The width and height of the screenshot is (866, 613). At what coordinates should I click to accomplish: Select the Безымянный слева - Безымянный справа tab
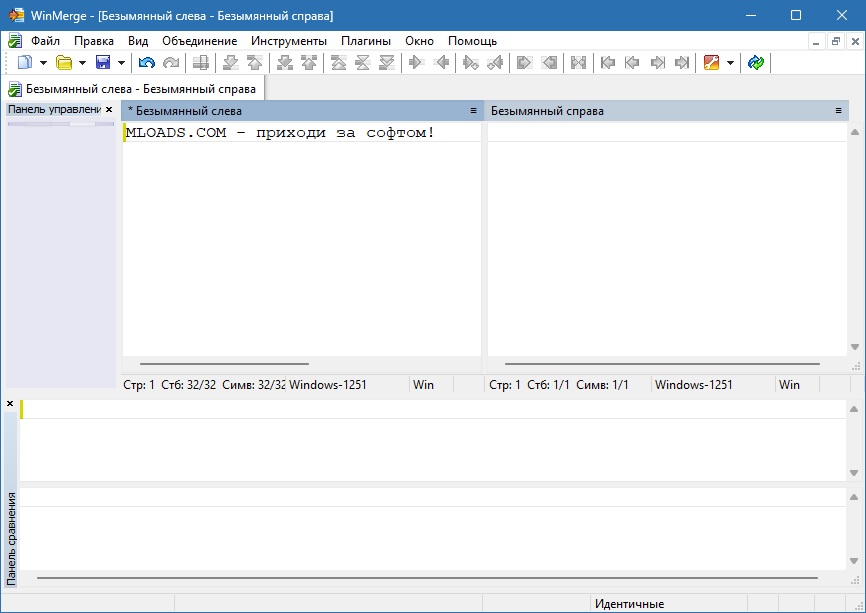[134, 89]
